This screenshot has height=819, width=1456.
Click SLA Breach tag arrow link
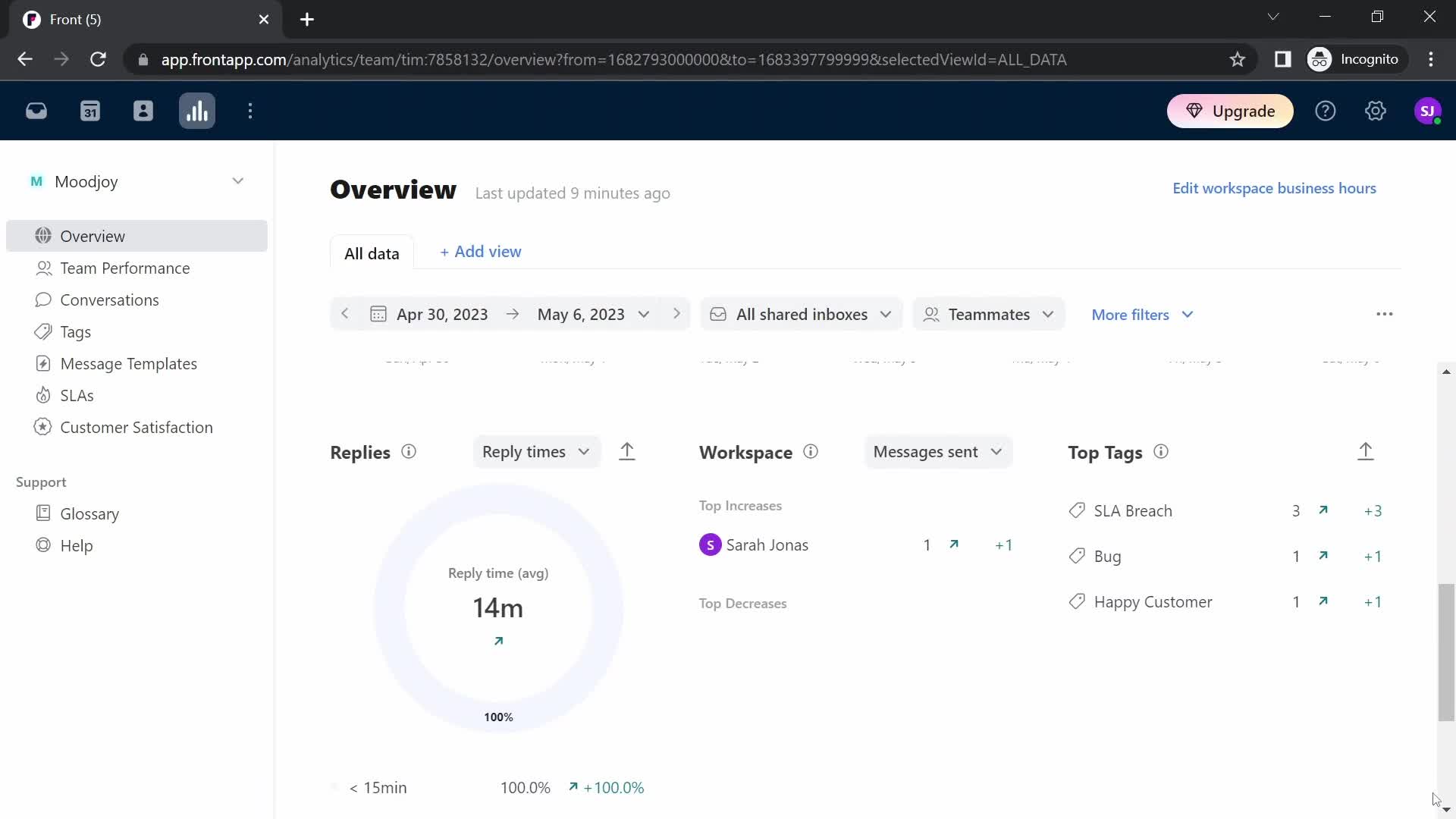[x=1323, y=510]
